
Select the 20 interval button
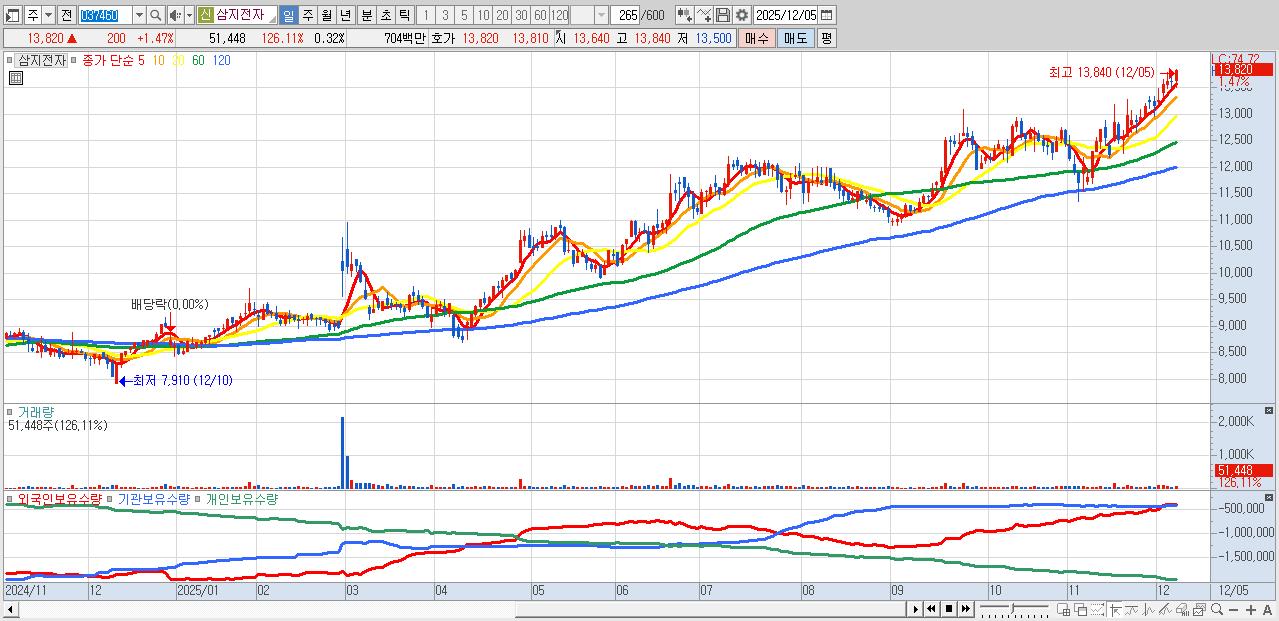point(502,15)
